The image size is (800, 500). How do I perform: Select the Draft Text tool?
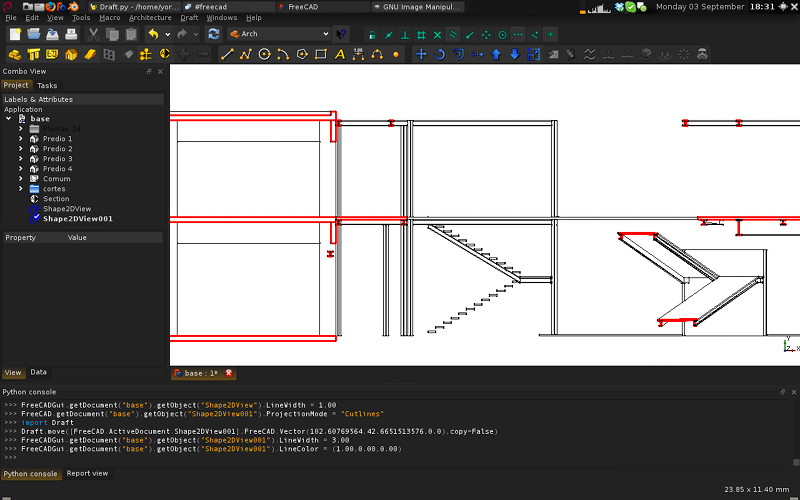click(340, 54)
